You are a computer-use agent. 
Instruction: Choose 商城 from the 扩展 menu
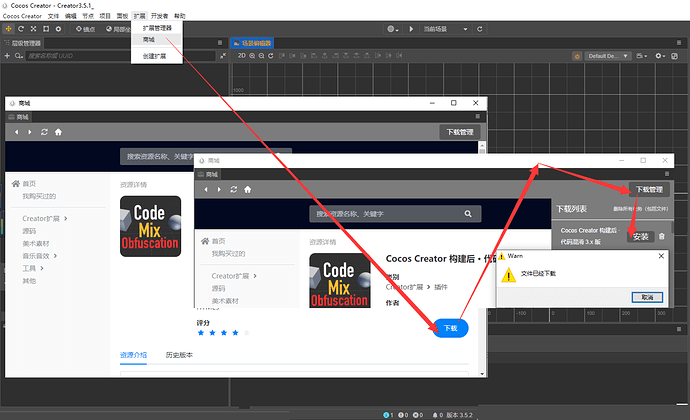pos(157,40)
